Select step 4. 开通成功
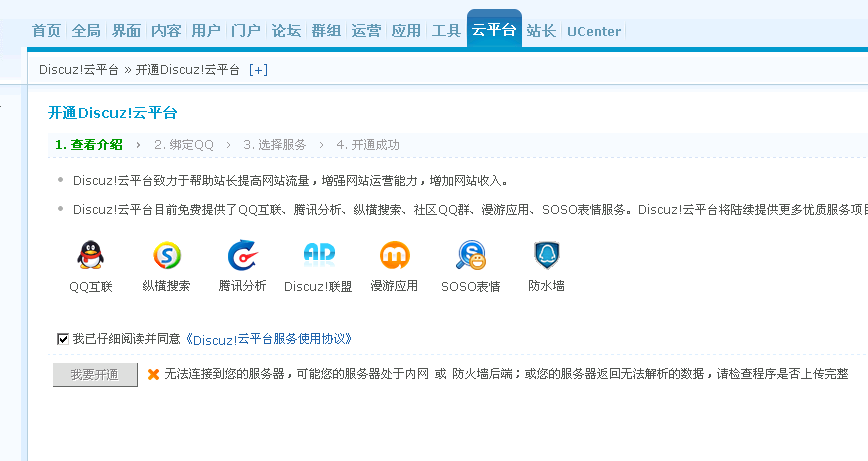 coord(368,145)
